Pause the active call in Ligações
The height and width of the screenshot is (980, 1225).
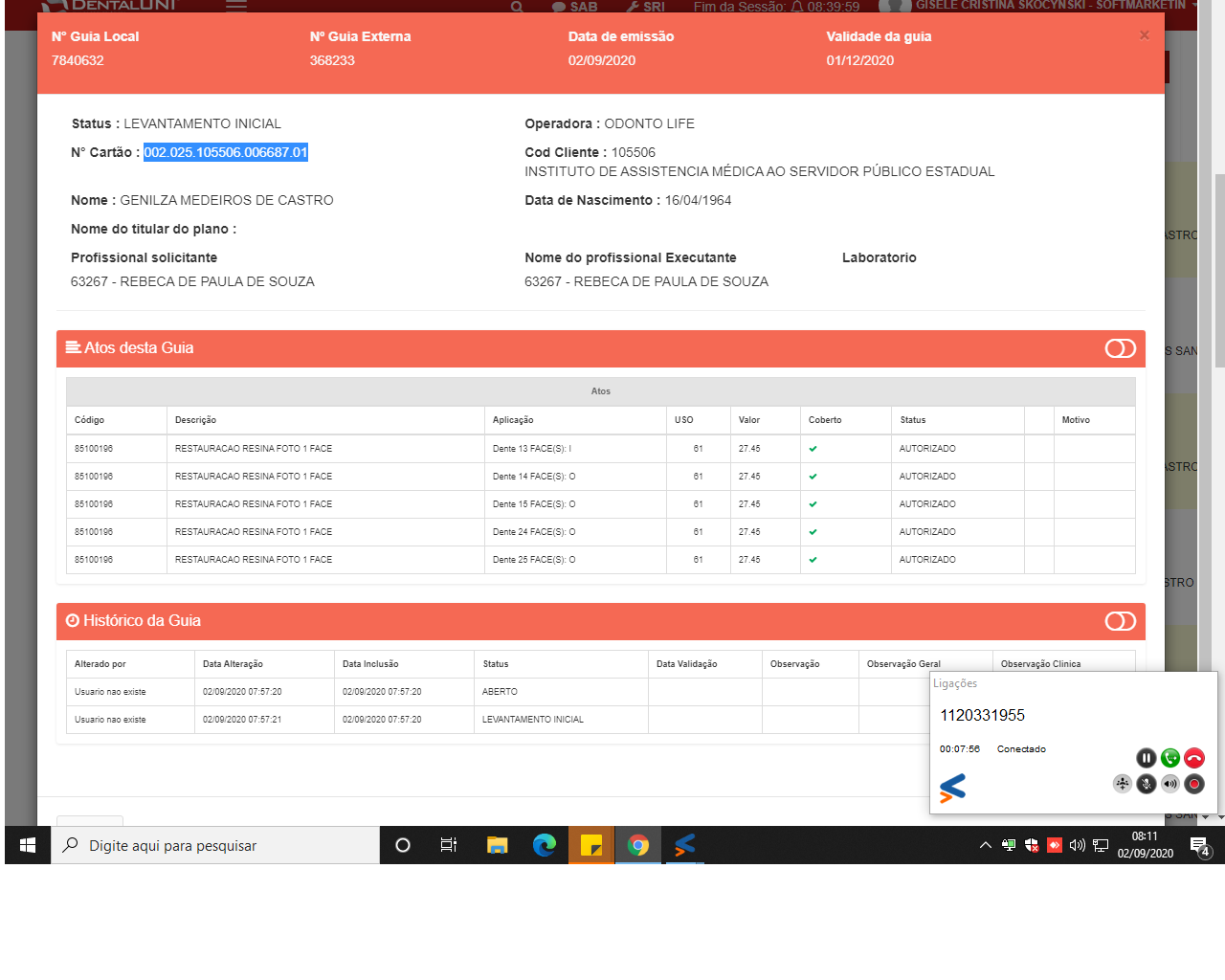coord(1146,758)
